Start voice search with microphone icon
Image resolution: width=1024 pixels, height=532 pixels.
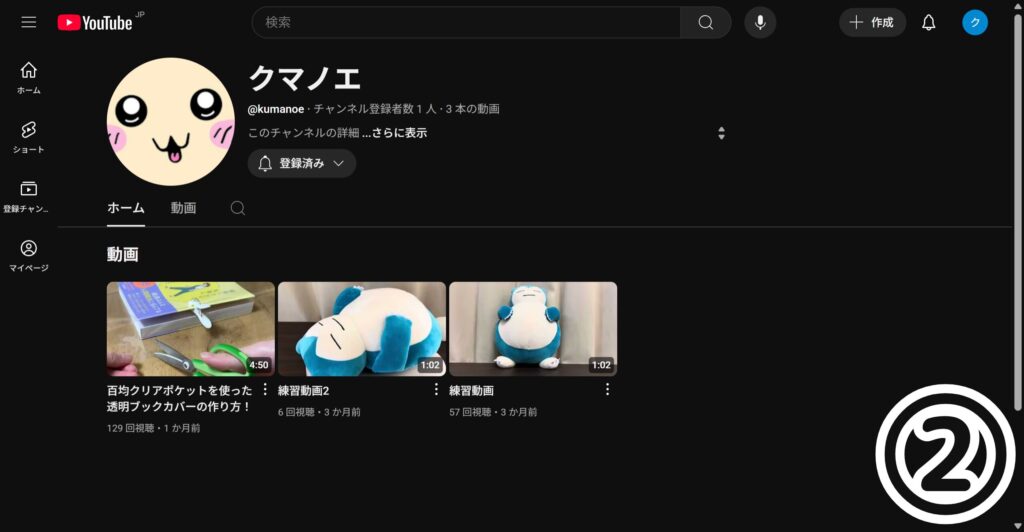tap(760, 22)
